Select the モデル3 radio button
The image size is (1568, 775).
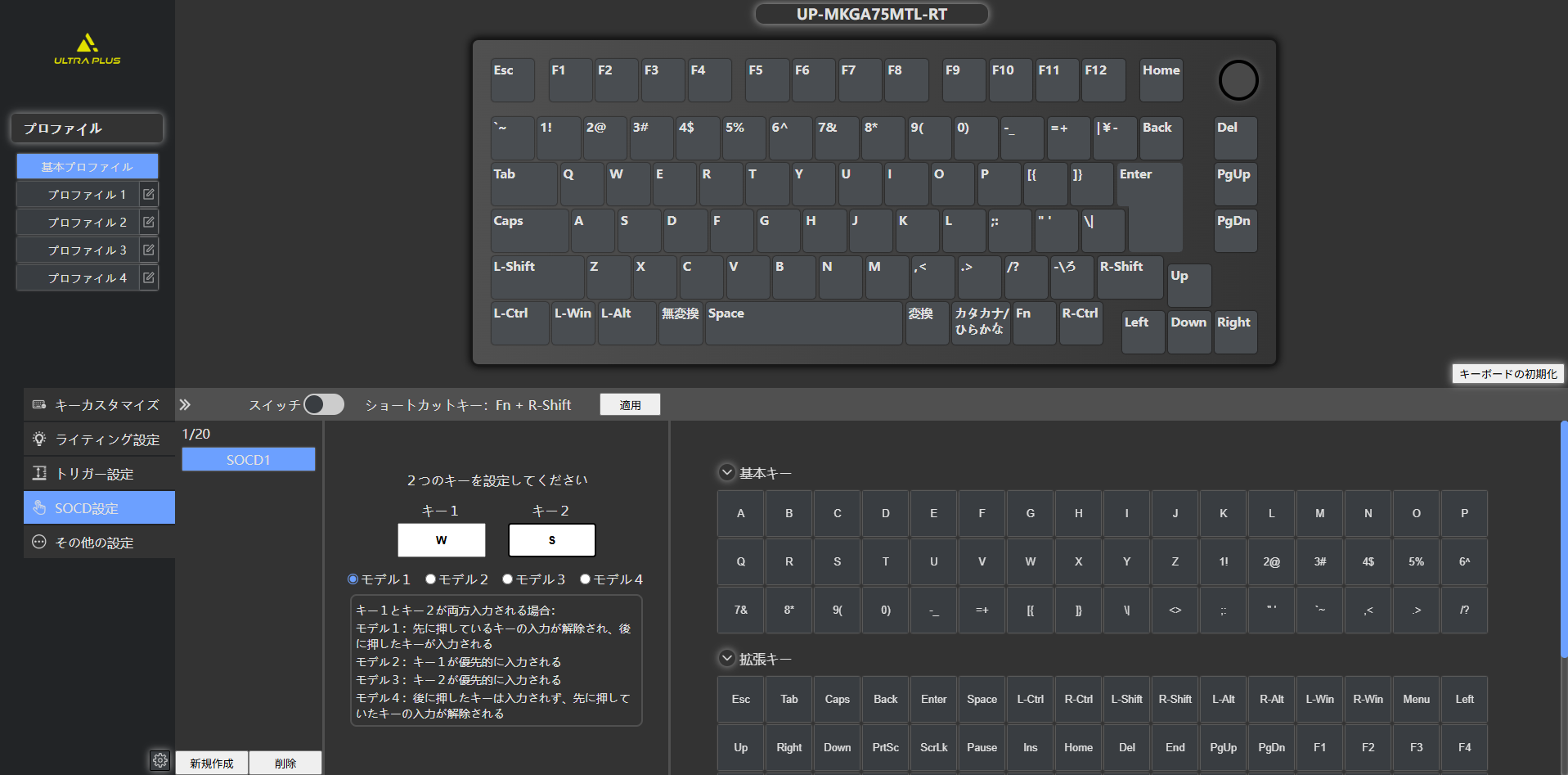pos(508,579)
